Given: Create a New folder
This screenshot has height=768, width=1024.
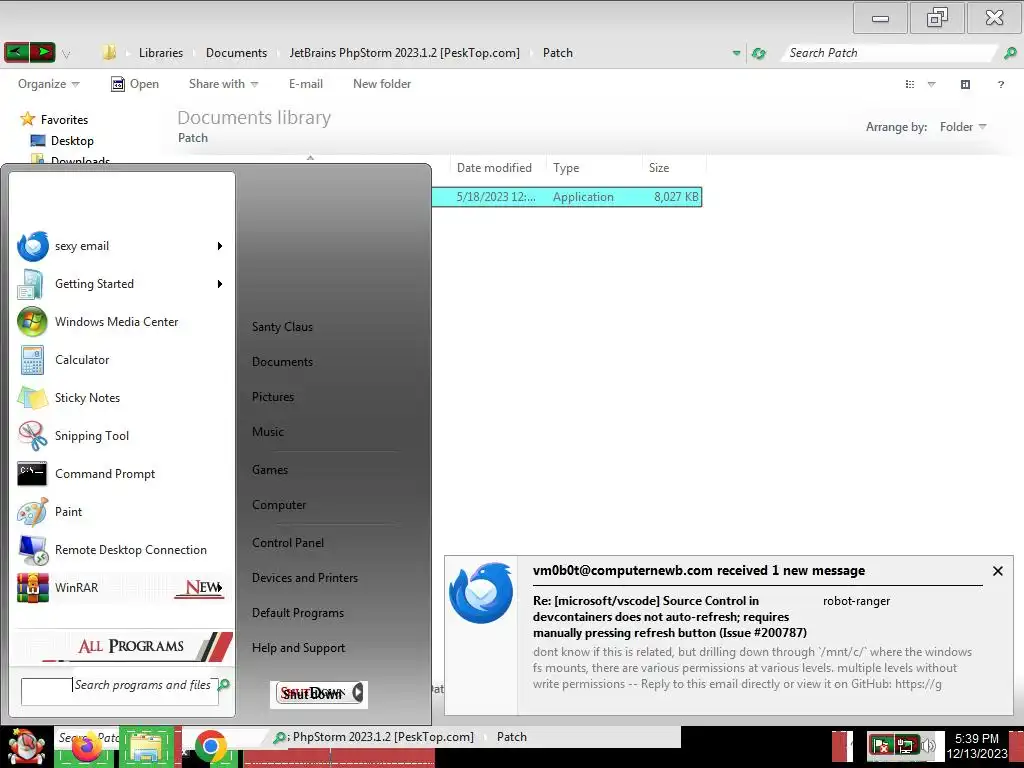Looking at the screenshot, I should click(382, 84).
